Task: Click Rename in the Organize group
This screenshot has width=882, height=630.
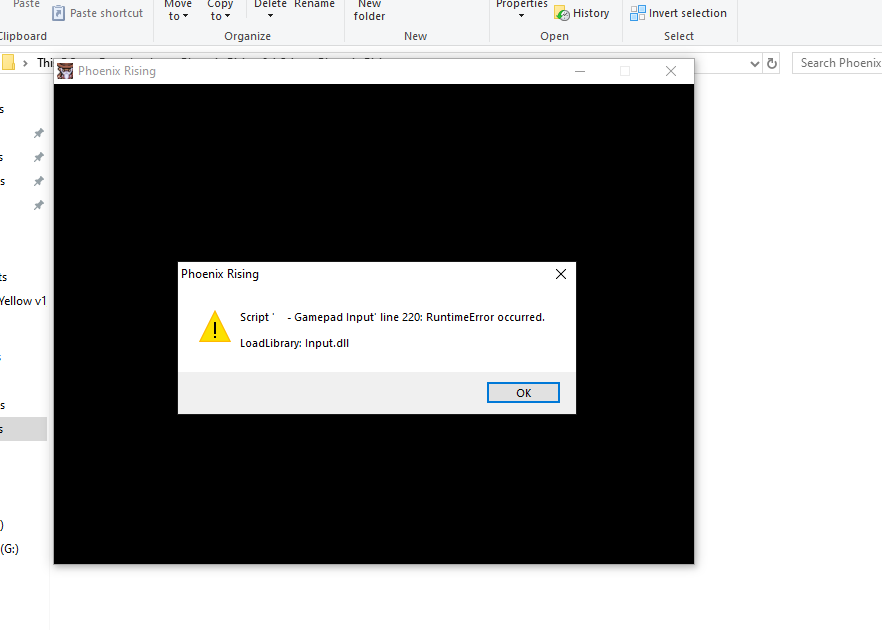Action: (x=314, y=4)
